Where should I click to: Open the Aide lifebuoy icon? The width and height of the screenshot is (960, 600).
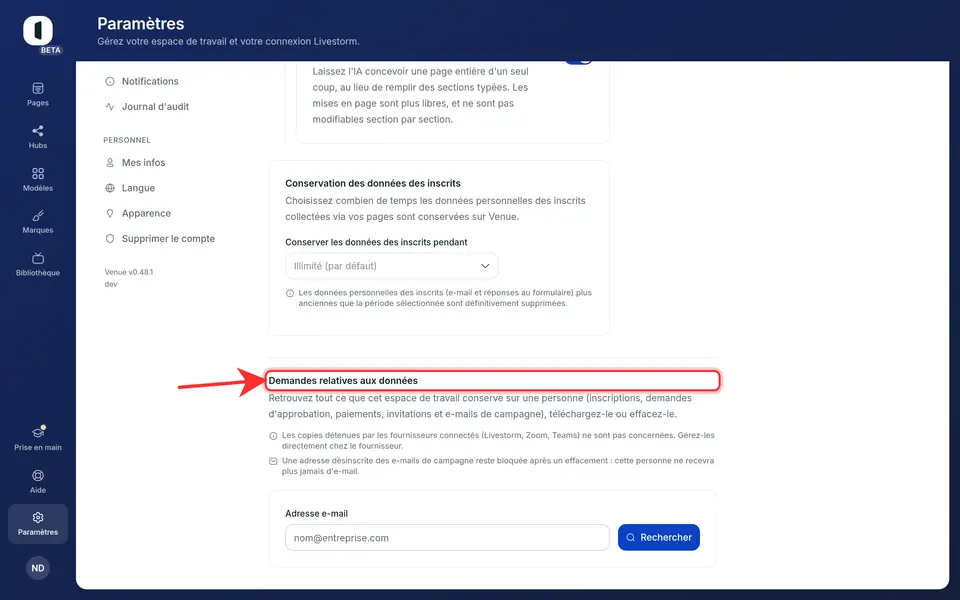pos(38,475)
